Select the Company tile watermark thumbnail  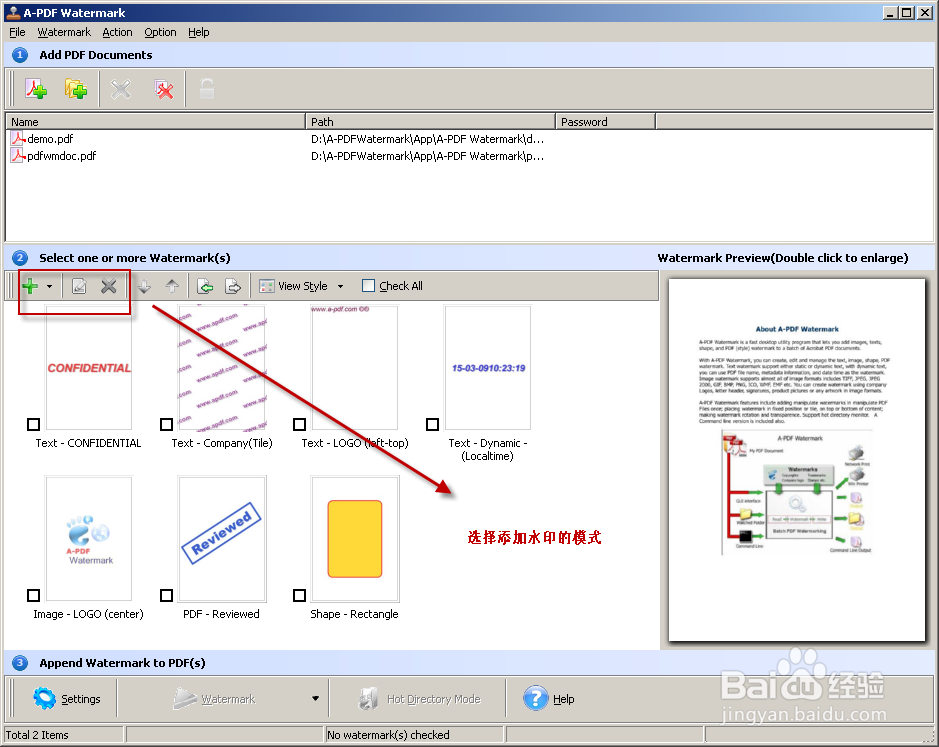[x=222, y=367]
